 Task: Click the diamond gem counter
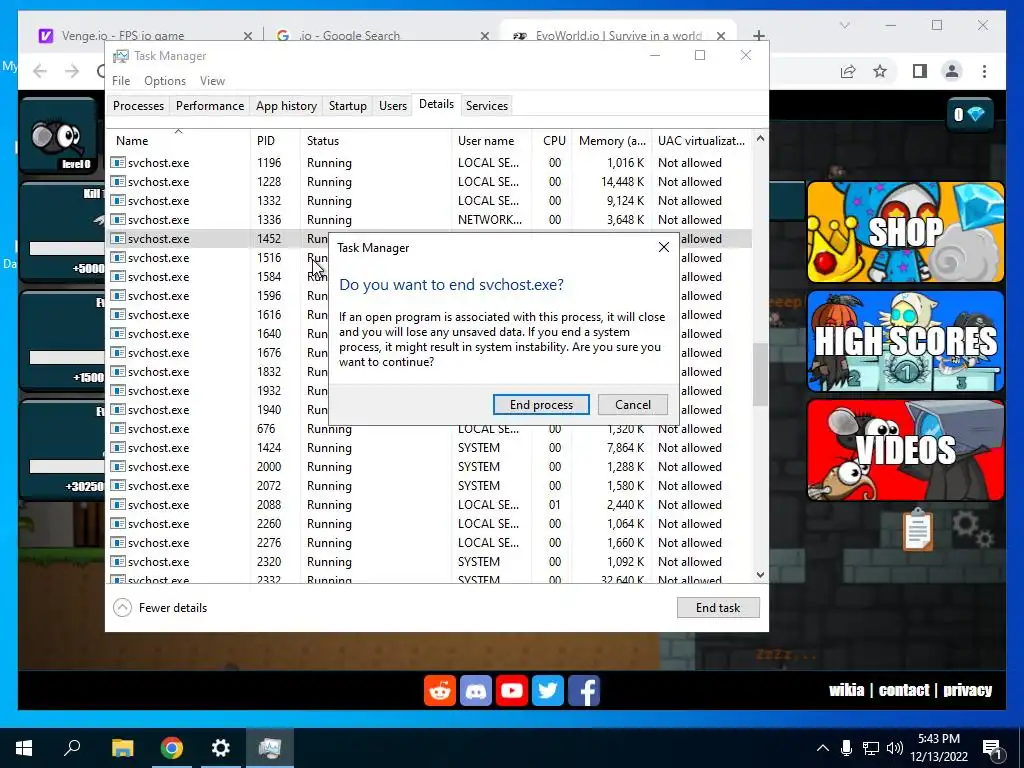coord(970,115)
